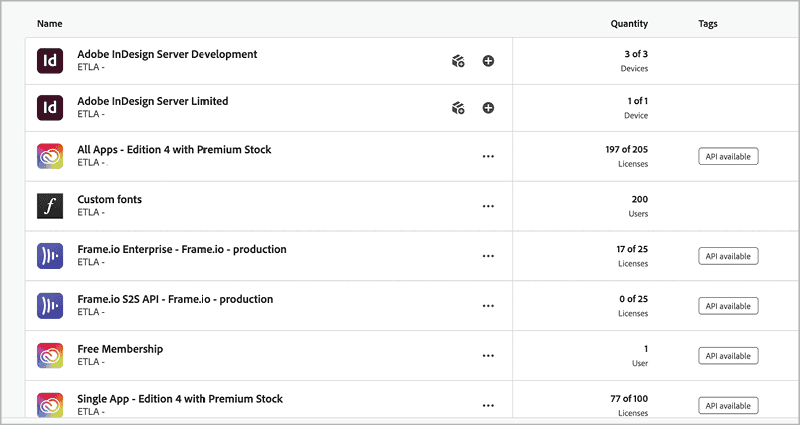Open Frame.io S2S API - Frame.io - production

pyautogui.click(x=175, y=299)
